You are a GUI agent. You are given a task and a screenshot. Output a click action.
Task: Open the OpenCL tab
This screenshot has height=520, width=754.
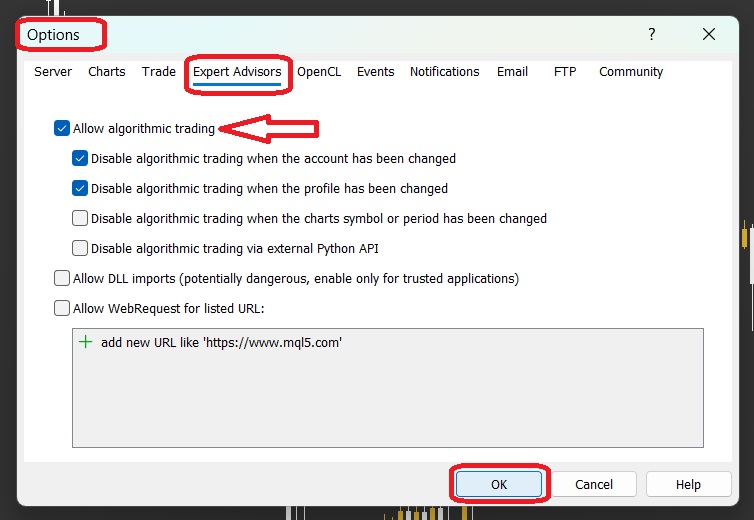[x=319, y=72]
